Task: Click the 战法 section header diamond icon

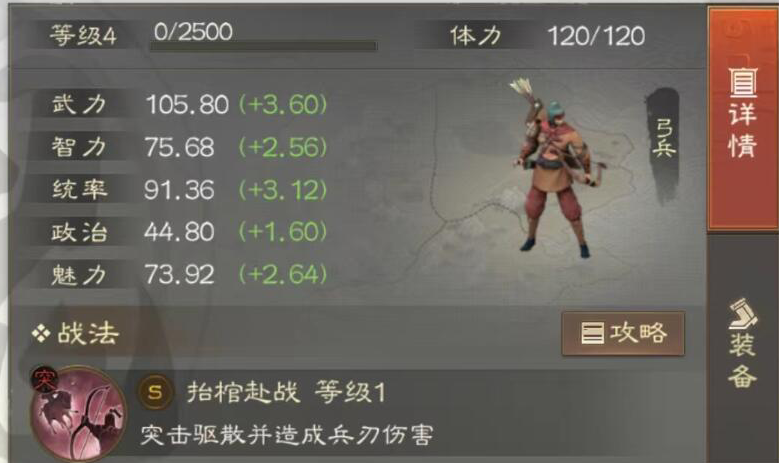Action: 41,333
